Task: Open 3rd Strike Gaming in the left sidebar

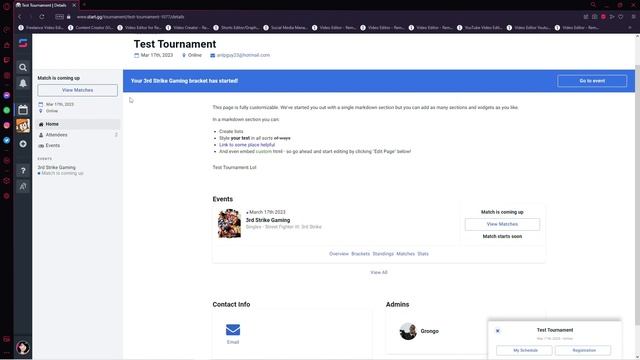Action: point(57,167)
